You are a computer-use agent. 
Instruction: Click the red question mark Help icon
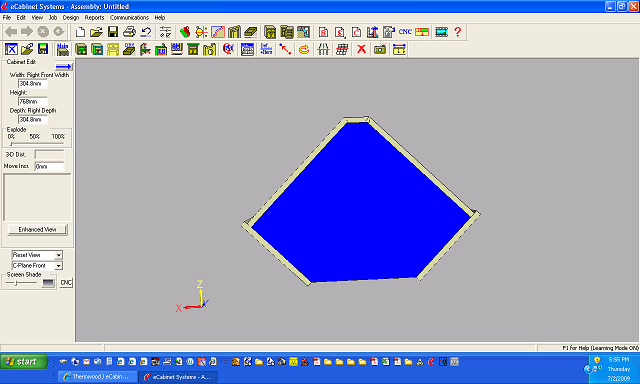[x=458, y=32]
